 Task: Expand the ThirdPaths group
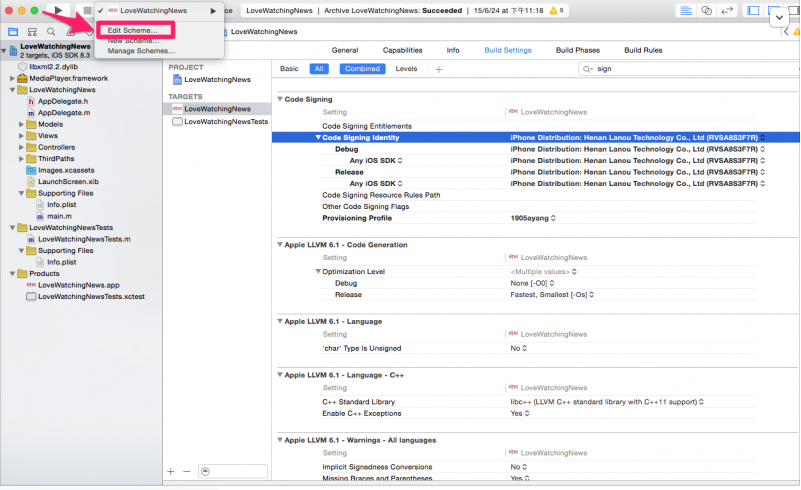(21, 158)
